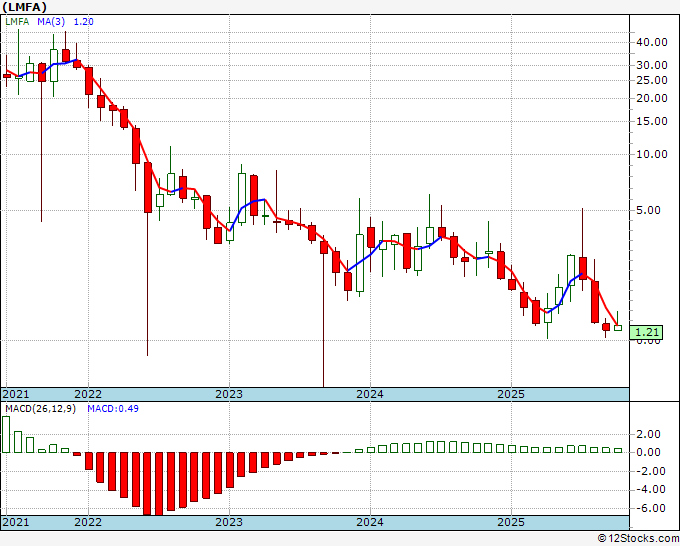Click the (LMFA) chart title
Screen dimensions: 680x546
point(24,7)
